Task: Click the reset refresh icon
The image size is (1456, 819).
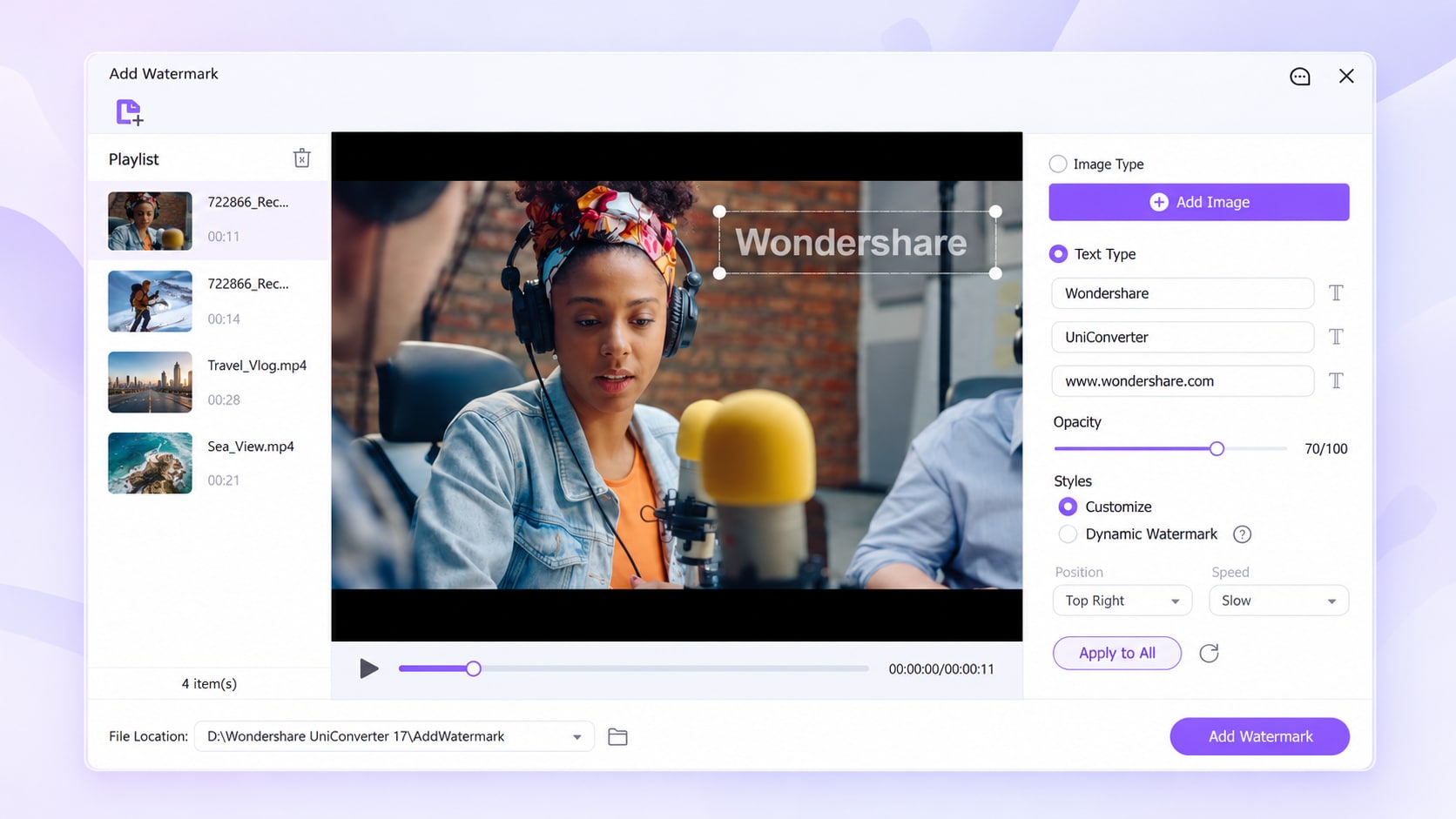Action: 1209,654
